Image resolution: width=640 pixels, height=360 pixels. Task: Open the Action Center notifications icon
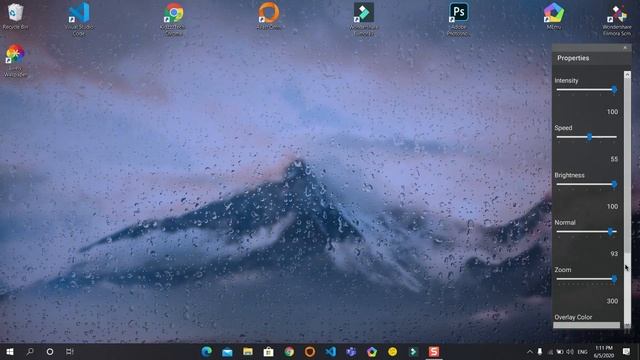[626, 351]
